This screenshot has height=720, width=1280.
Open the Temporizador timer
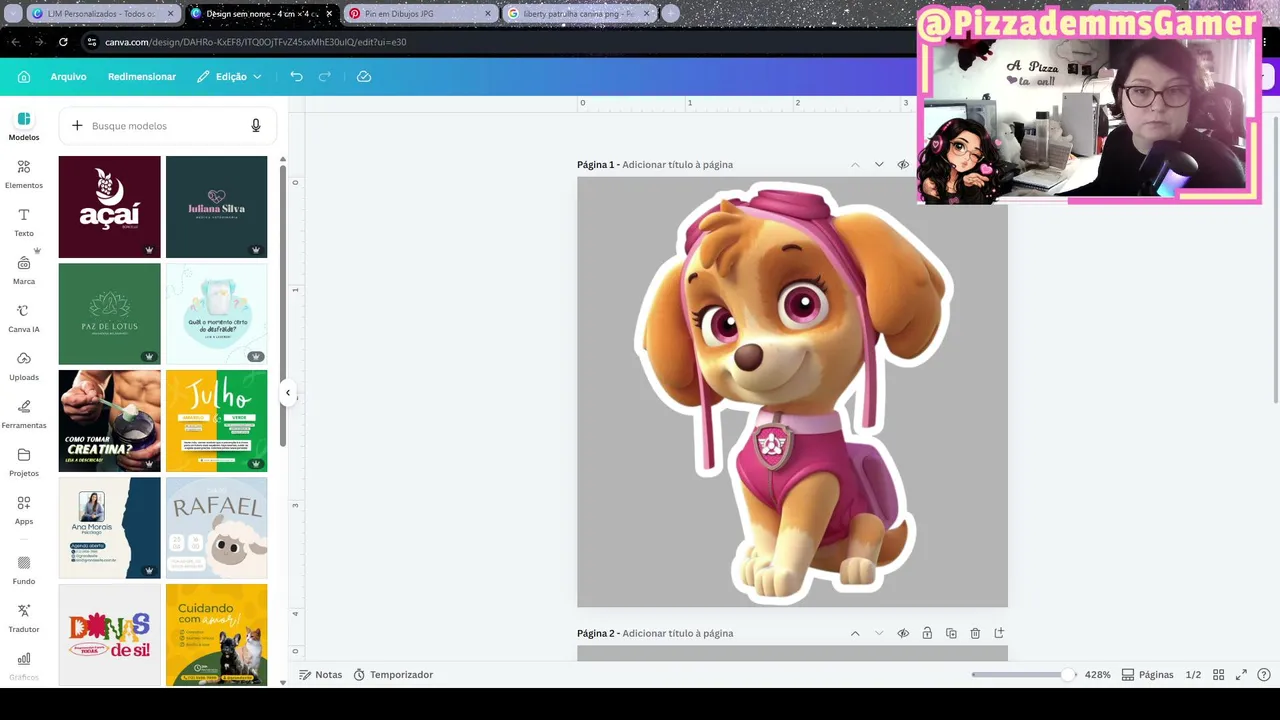(392, 675)
